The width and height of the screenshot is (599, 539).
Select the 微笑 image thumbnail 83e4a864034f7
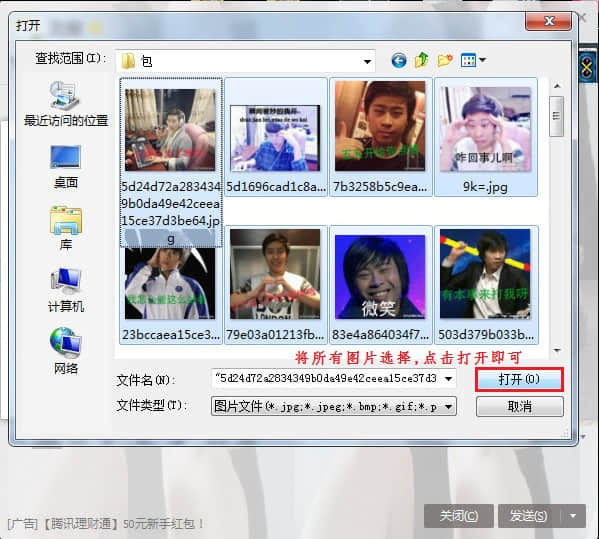tap(380, 285)
